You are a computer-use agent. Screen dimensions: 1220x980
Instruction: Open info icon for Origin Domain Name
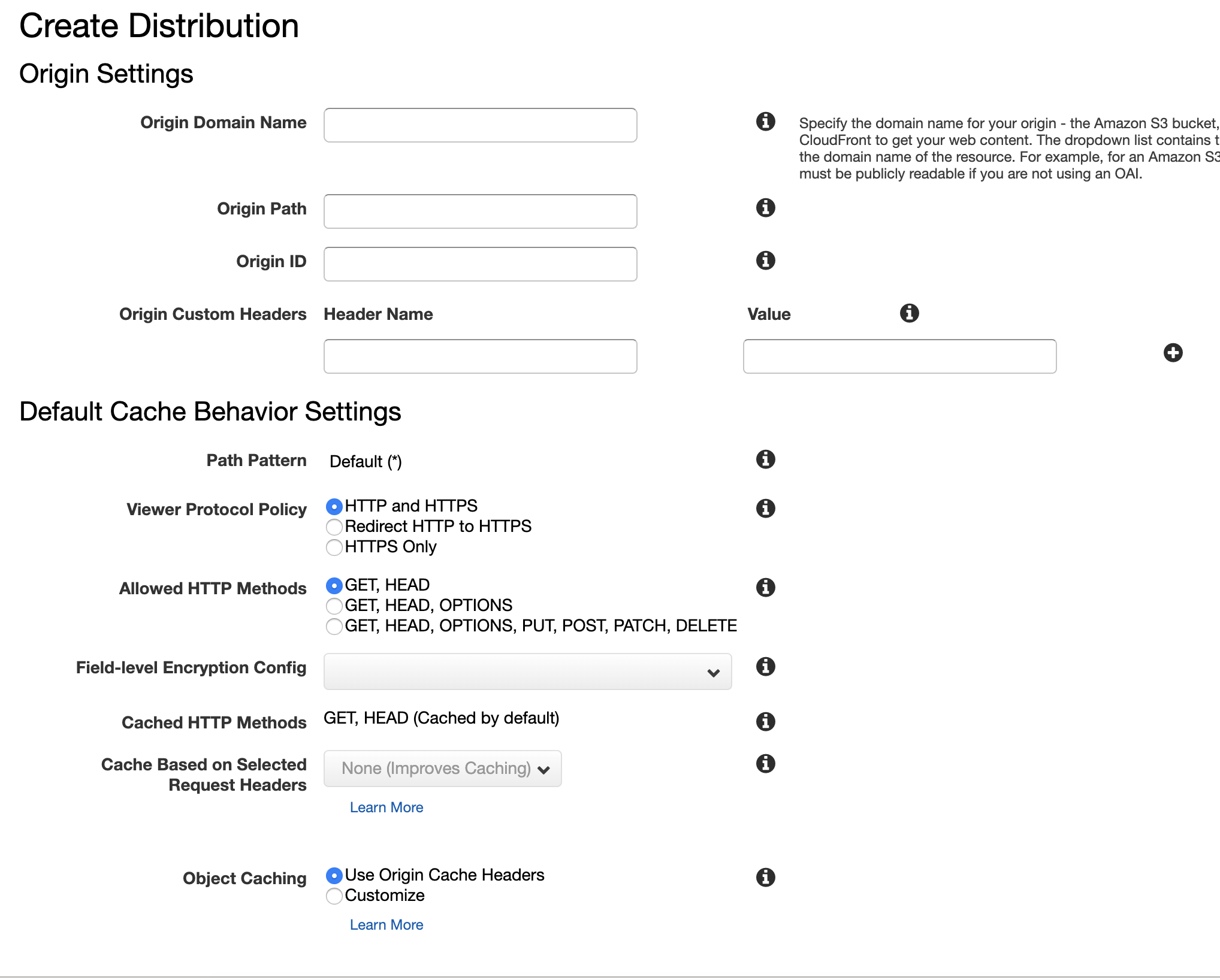765,122
